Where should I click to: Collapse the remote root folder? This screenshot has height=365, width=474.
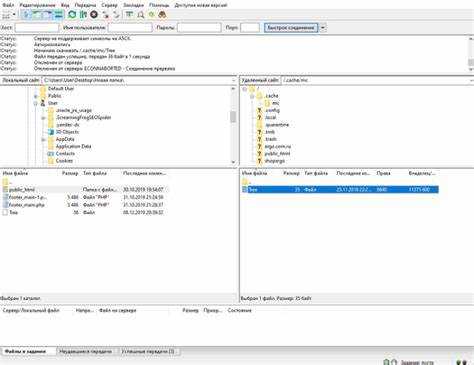click(x=245, y=89)
